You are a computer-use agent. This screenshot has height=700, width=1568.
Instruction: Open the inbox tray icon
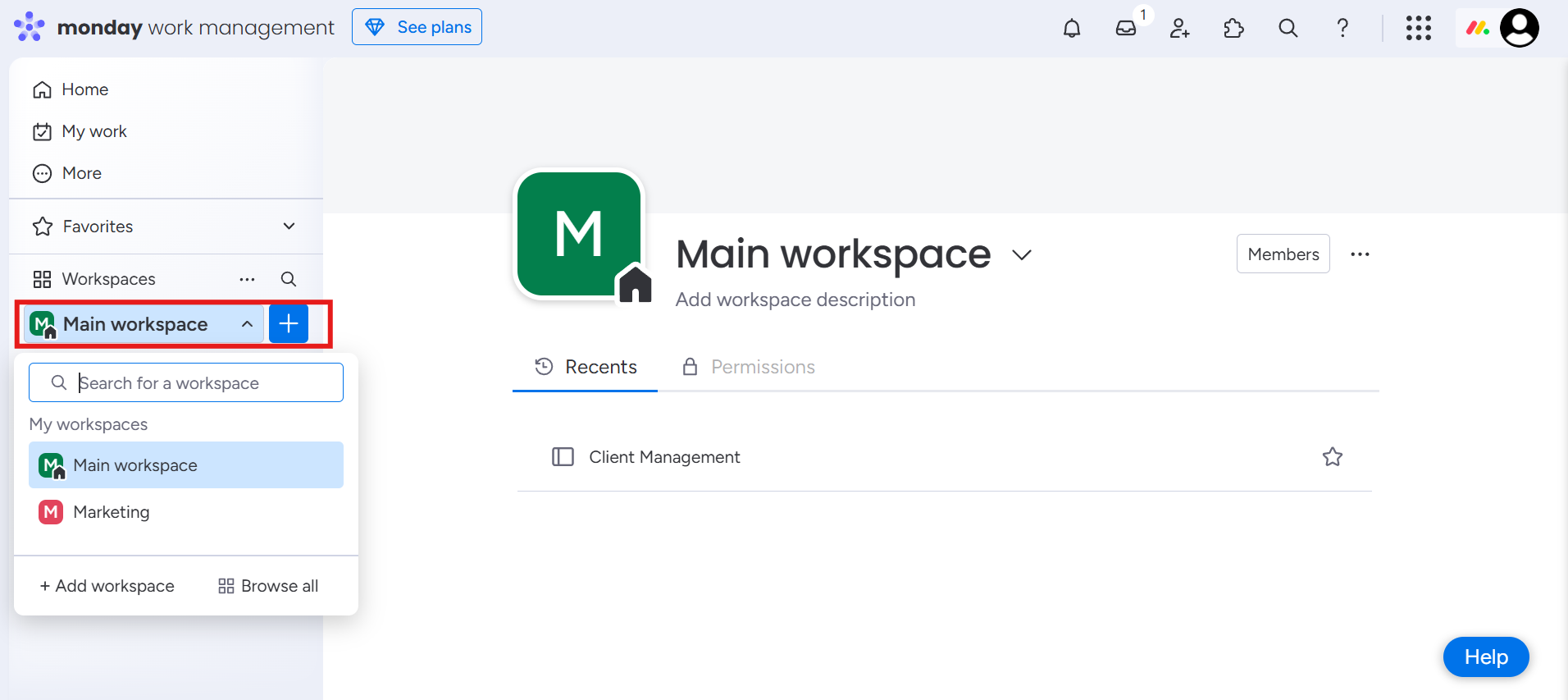coord(1126,28)
